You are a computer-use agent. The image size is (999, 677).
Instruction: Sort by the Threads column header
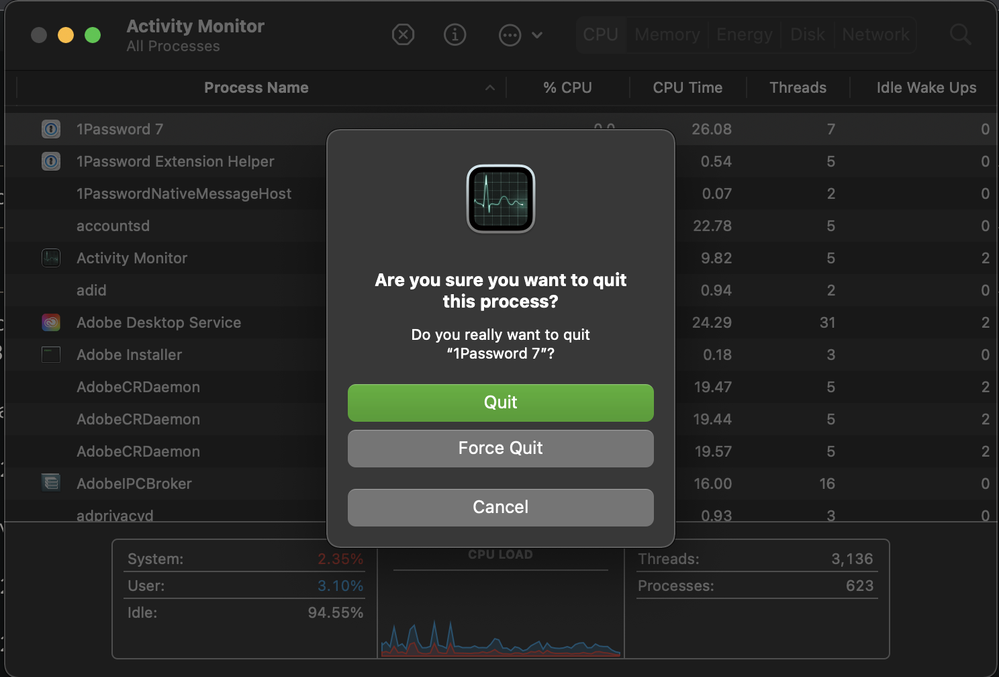pos(797,88)
